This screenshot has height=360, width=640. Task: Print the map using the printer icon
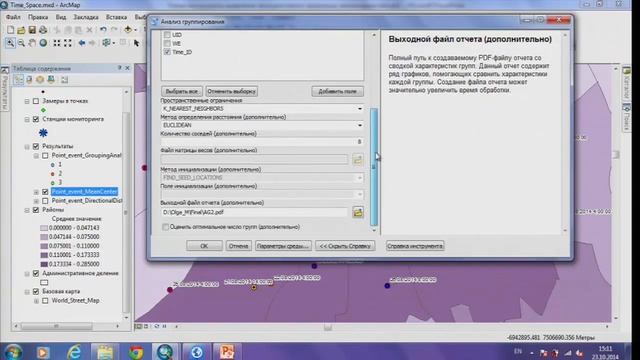[43, 30]
